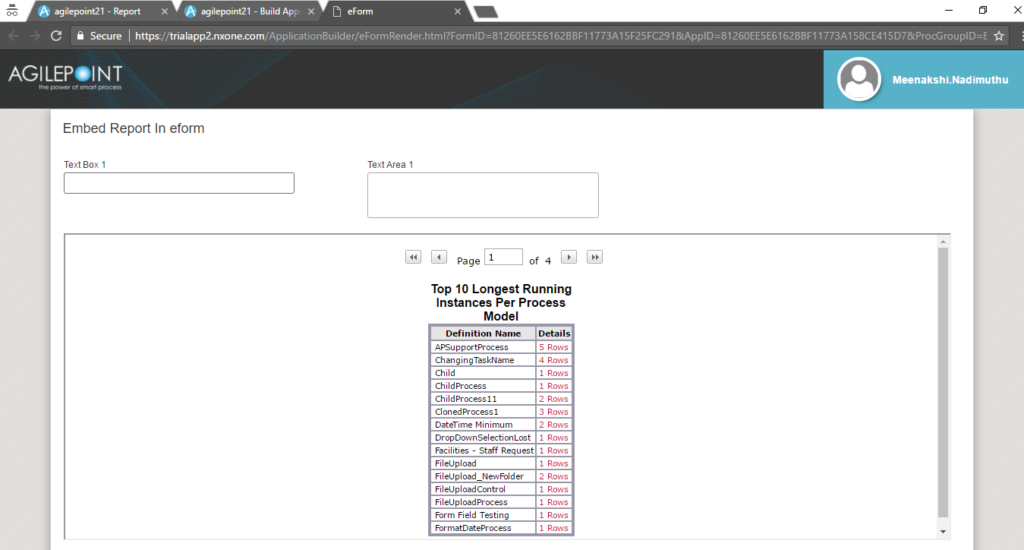The image size is (1024, 550).
Task: Bookmark this page with star icon
Action: 999,36
